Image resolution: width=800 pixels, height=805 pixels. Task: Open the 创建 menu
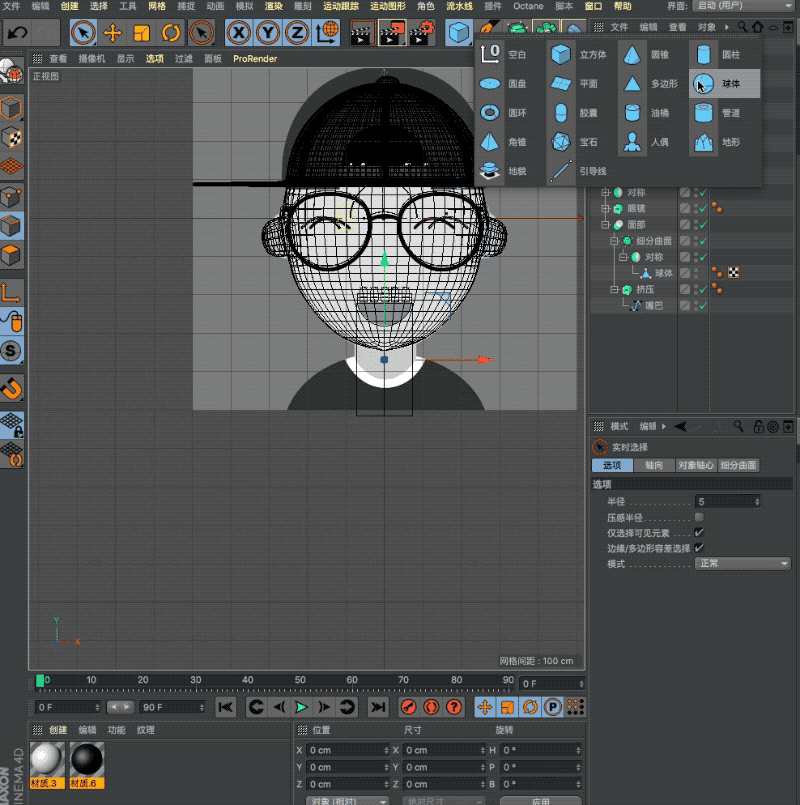(x=69, y=6)
